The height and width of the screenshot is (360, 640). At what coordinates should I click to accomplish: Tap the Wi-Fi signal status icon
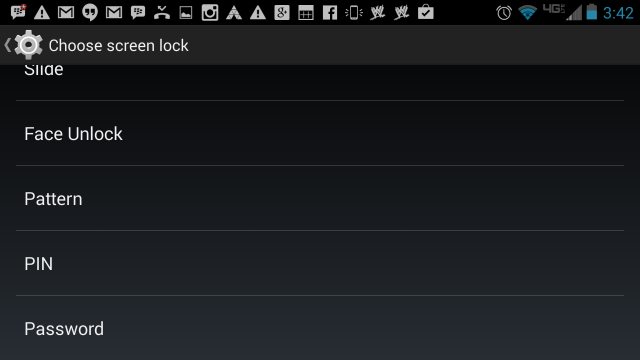pos(527,13)
